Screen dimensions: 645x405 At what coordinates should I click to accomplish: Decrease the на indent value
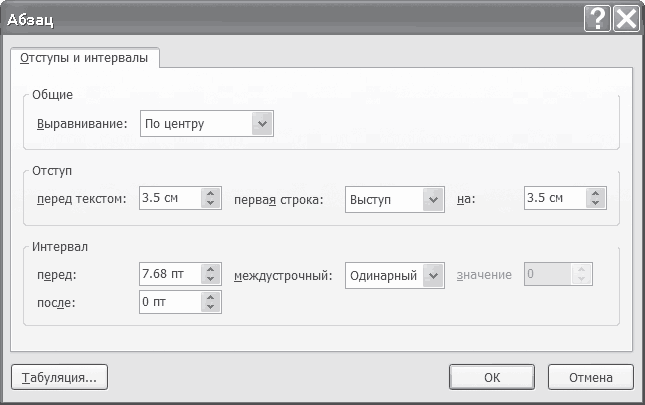click(x=595, y=204)
